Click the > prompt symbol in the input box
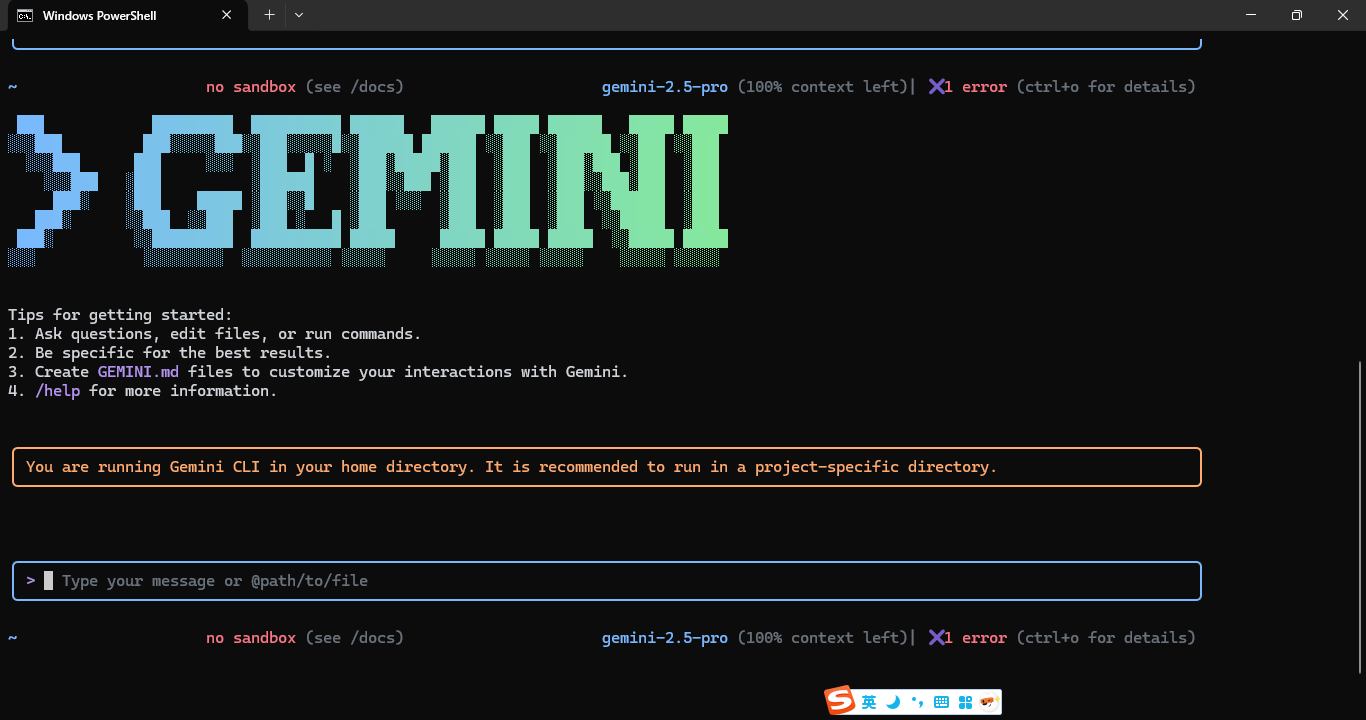This screenshot has width=1366, height=720. (31, 581)
